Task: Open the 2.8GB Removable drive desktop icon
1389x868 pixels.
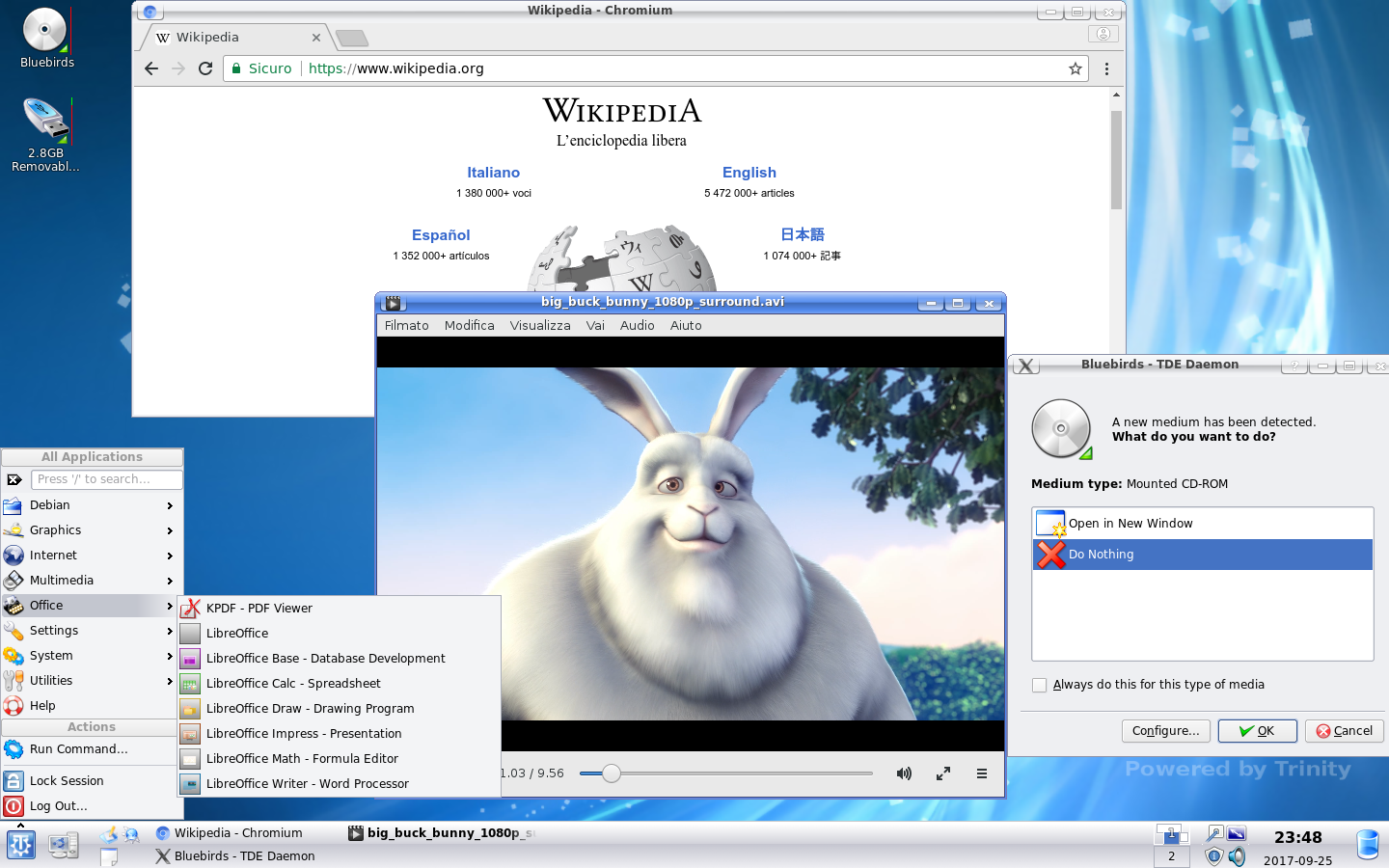Action: [x=45, y=133]
